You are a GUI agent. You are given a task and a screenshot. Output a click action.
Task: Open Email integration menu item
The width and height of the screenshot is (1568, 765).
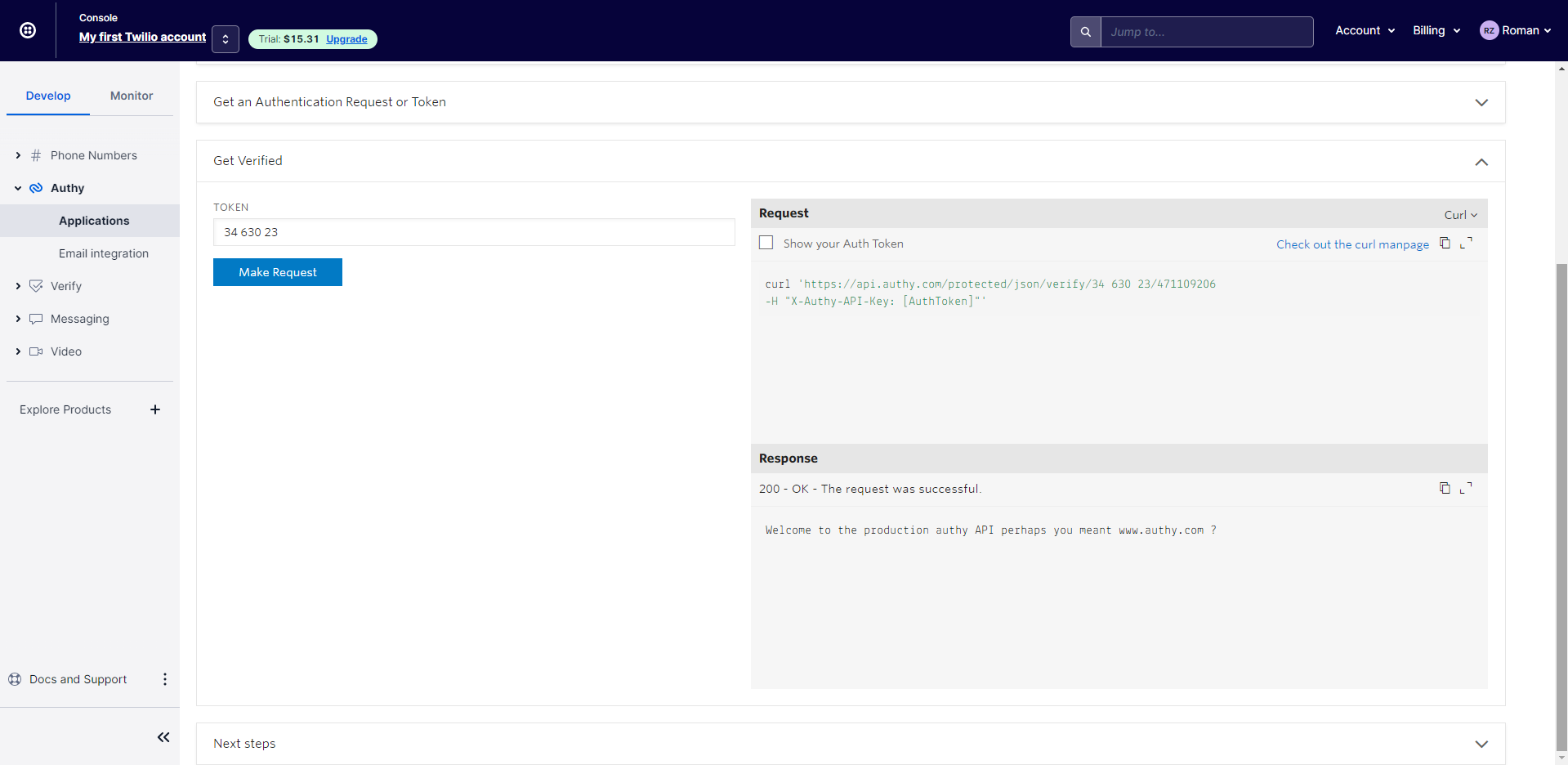104,253
